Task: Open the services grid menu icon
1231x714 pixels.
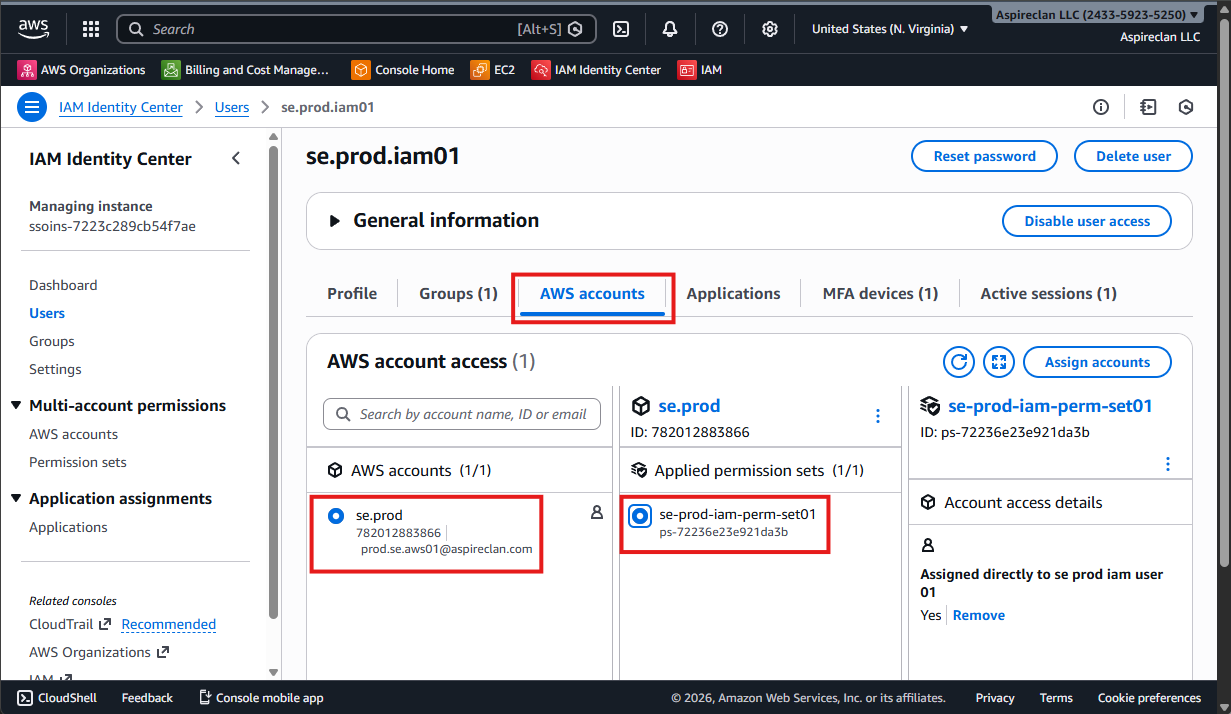Action: click(x=91, y=29)
